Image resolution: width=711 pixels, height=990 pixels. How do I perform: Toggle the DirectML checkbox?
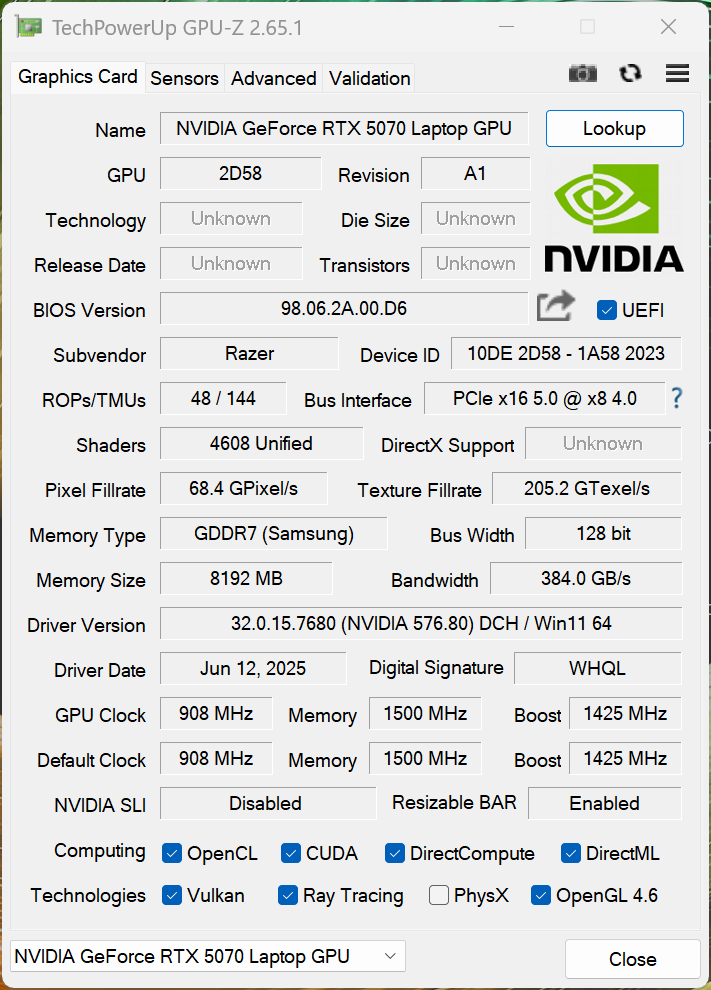pyautogui.click(x=571, y=854)
